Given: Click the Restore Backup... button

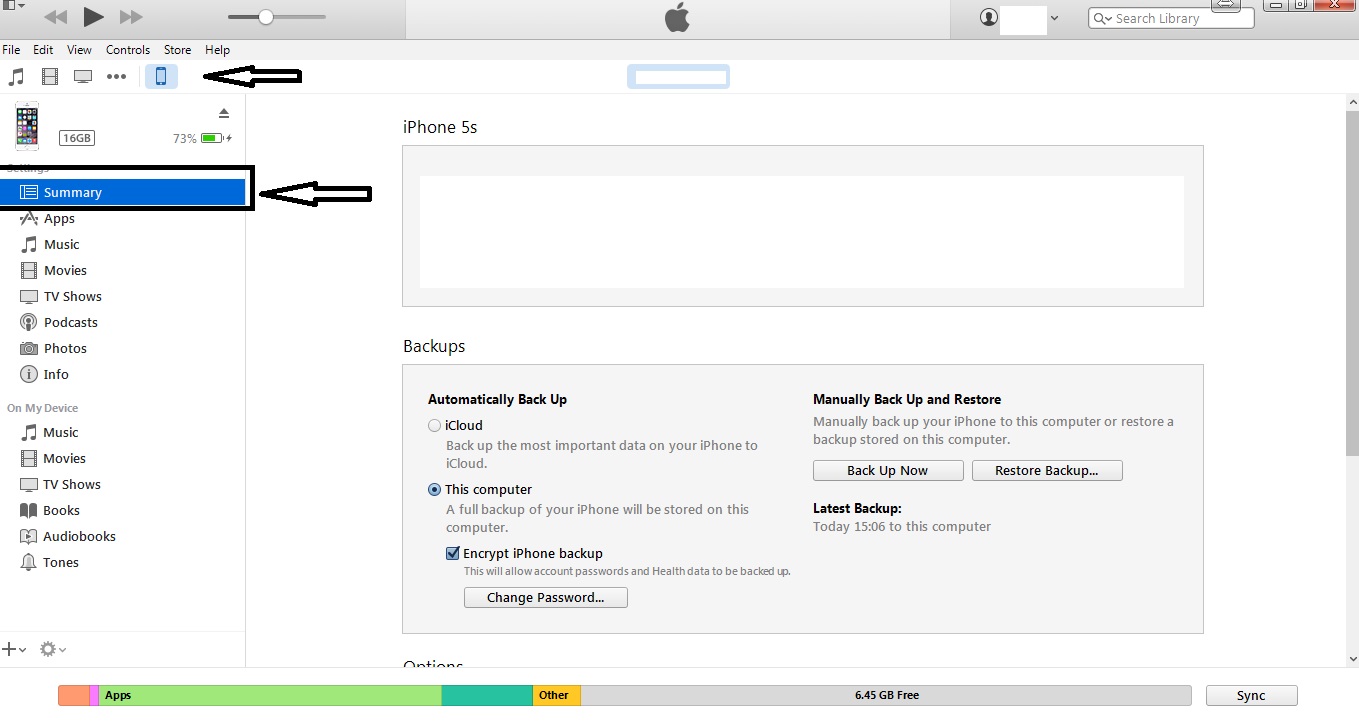Looking at the screenshot, I should 1046,471.
